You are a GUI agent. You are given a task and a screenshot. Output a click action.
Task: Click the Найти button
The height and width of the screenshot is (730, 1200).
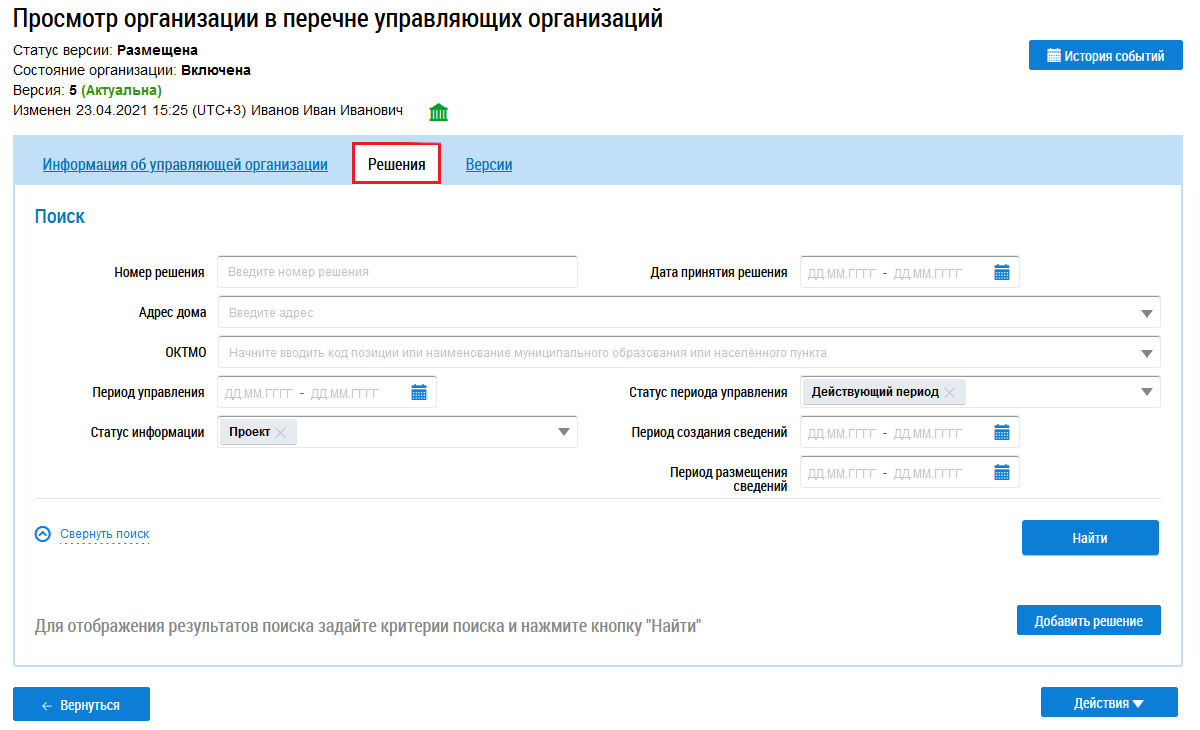tap(1090, 538)
